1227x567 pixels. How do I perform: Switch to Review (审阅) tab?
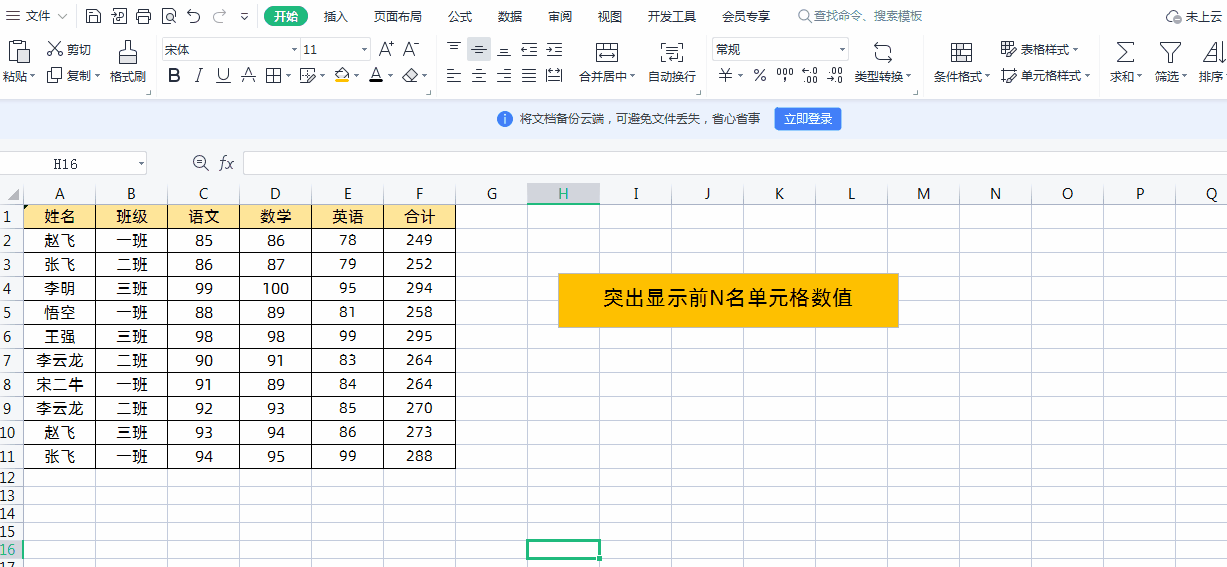[x=560, y=16]
